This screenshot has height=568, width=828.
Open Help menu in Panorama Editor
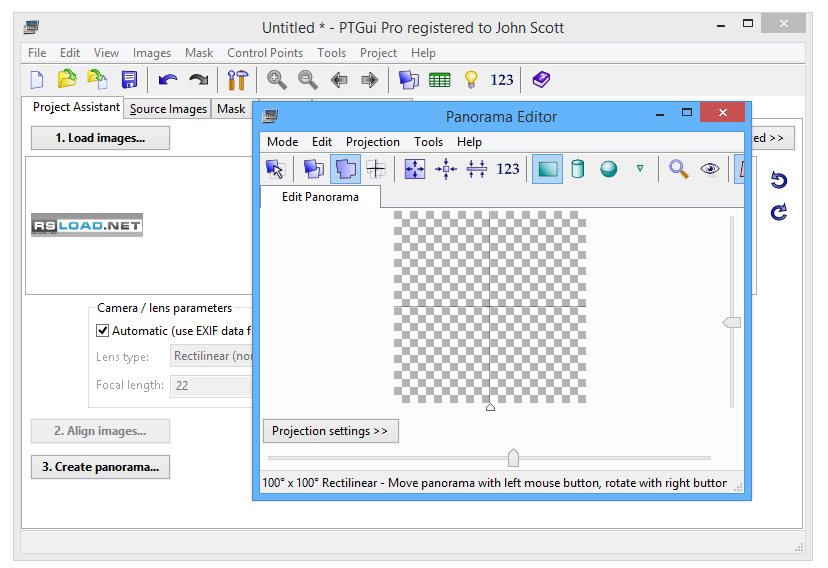(x=469, y=142)
